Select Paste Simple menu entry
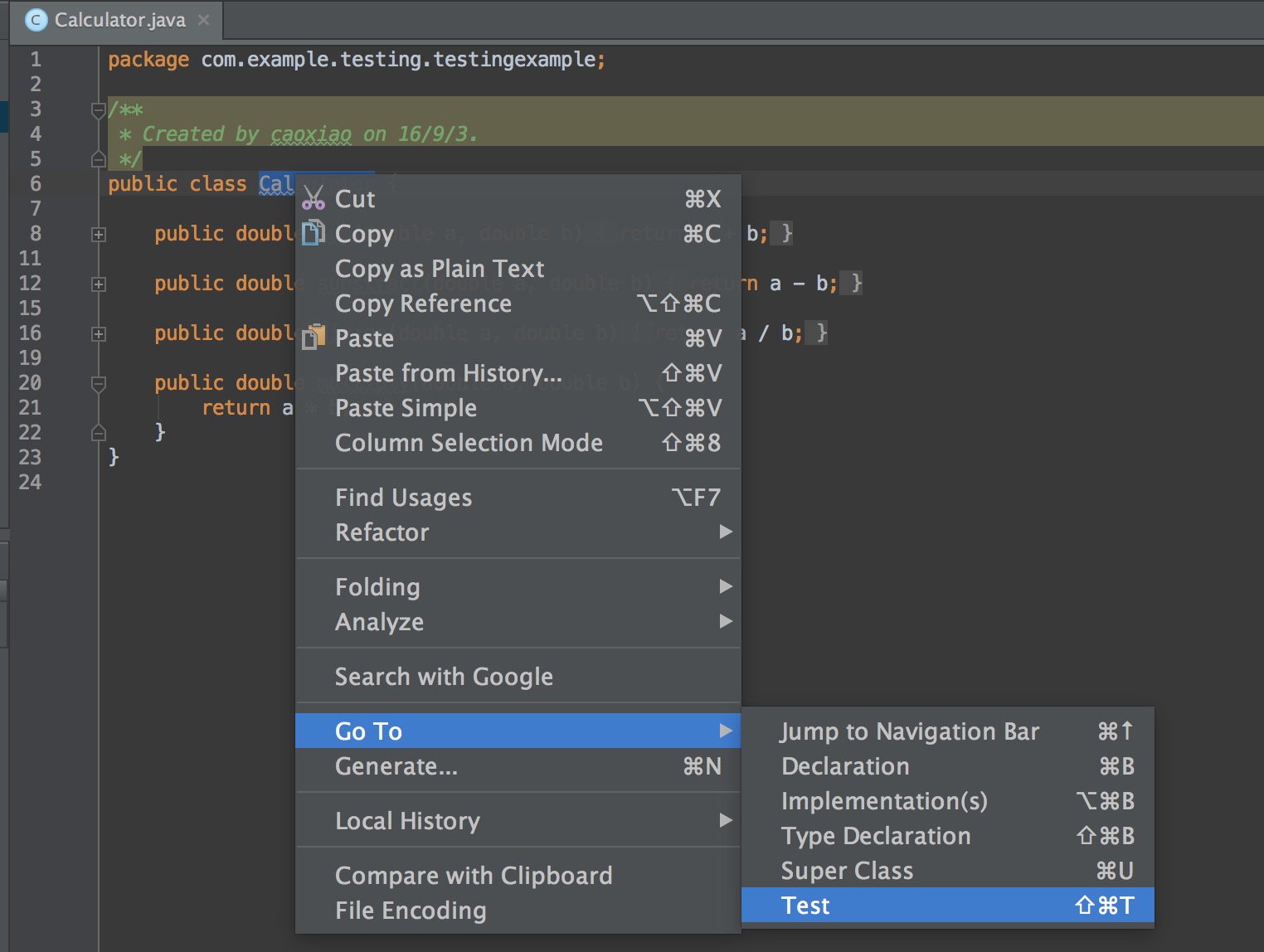Image resolution: width=1264 pixels, height=952 pixels. click(518, 408)
